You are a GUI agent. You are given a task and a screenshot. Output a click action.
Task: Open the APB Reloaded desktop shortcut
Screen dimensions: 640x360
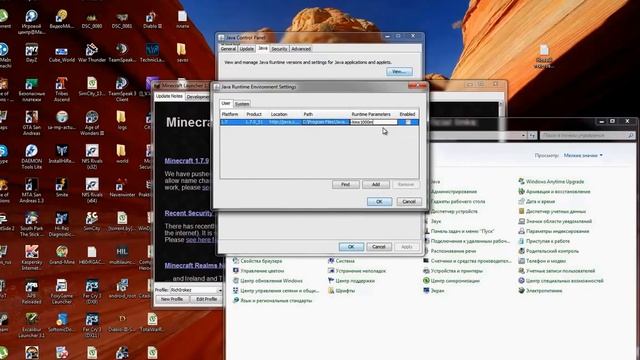coord(32,291)
